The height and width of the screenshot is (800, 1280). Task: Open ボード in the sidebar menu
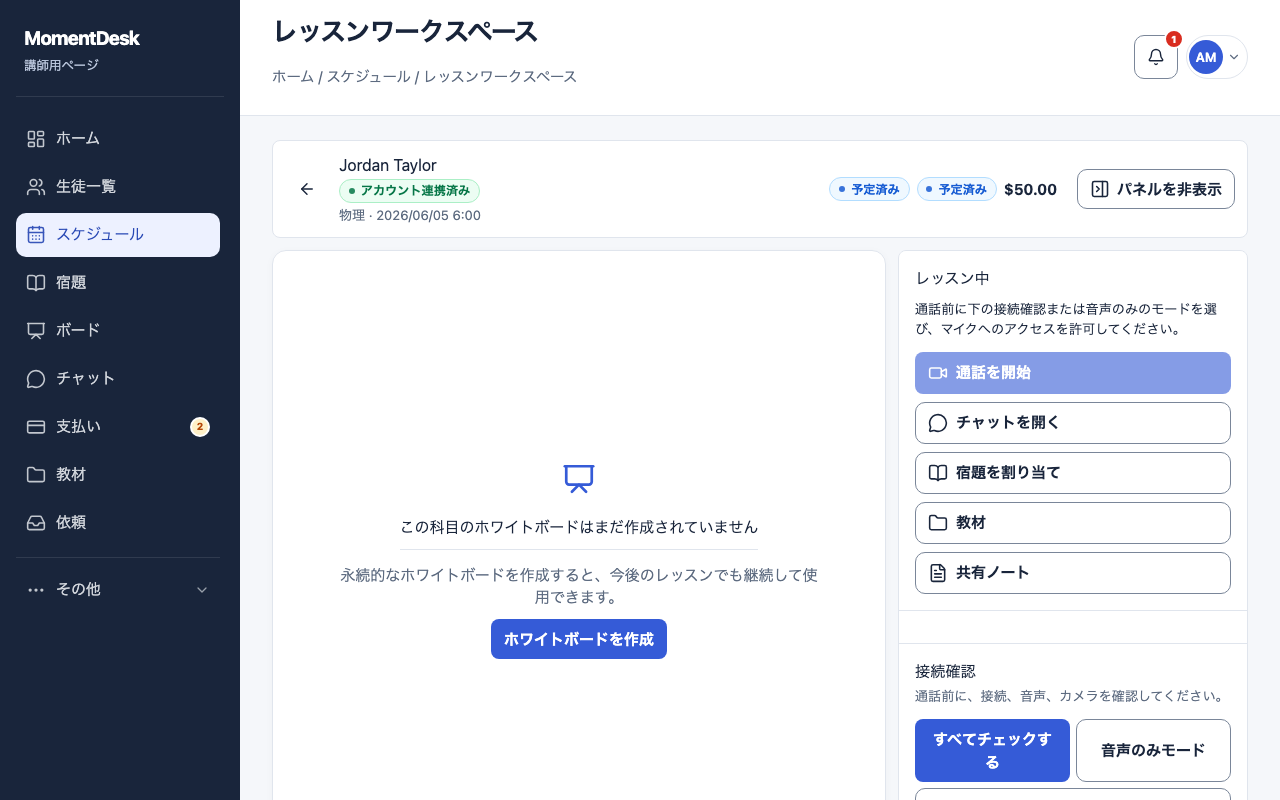coord(118,331)
